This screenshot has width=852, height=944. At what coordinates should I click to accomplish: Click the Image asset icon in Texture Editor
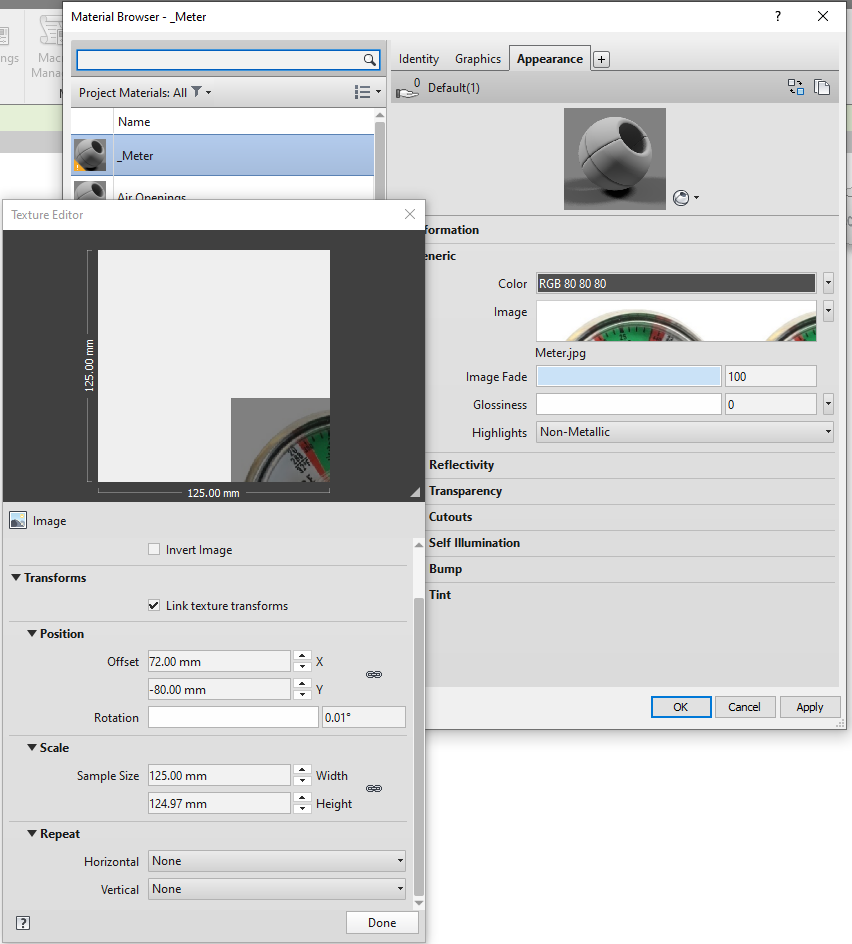pyautogui.click(x=17, y=520)
